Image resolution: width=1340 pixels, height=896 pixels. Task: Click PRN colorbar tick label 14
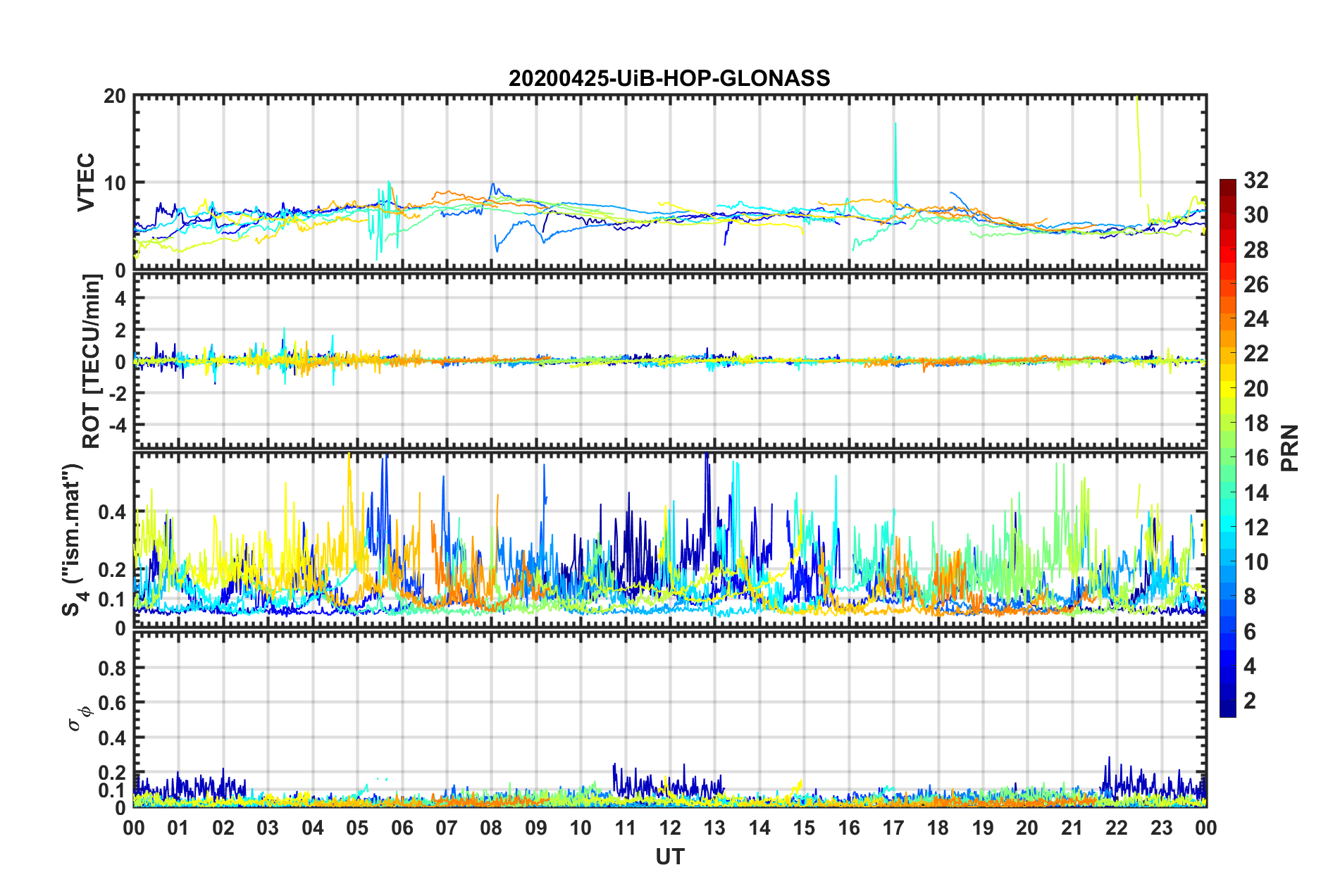pyautogui.click(x=1256, y=492)
